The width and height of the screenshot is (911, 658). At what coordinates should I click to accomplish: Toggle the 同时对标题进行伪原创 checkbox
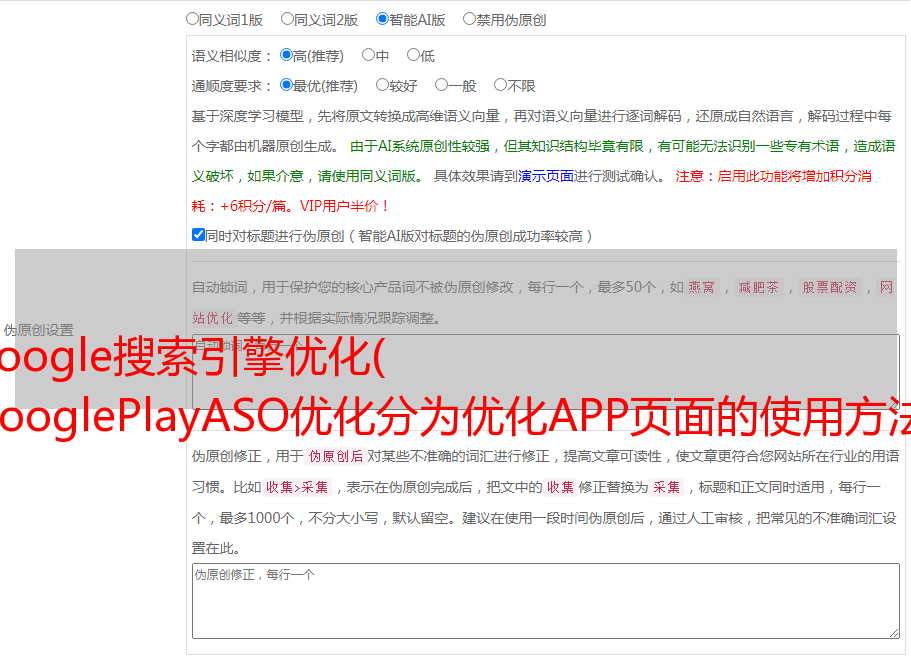point(198,236)
